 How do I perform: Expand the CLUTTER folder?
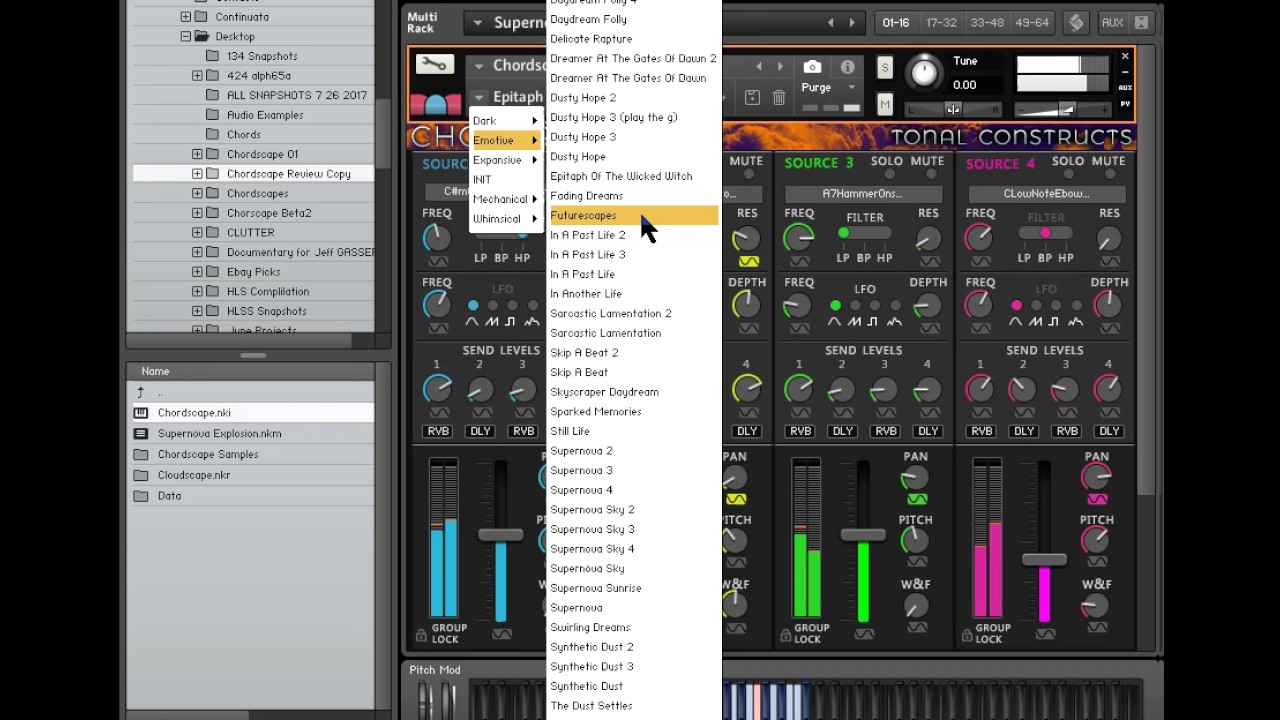[197, 232]
